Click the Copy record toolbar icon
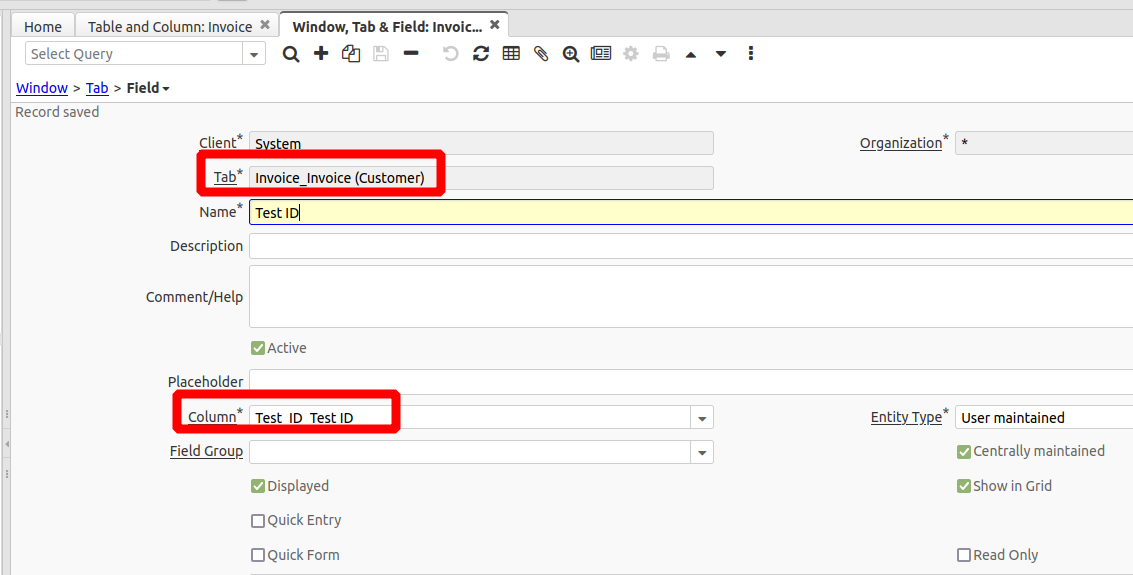The width and height of the screenshot is (1133, 575). [x=351, y=54]
